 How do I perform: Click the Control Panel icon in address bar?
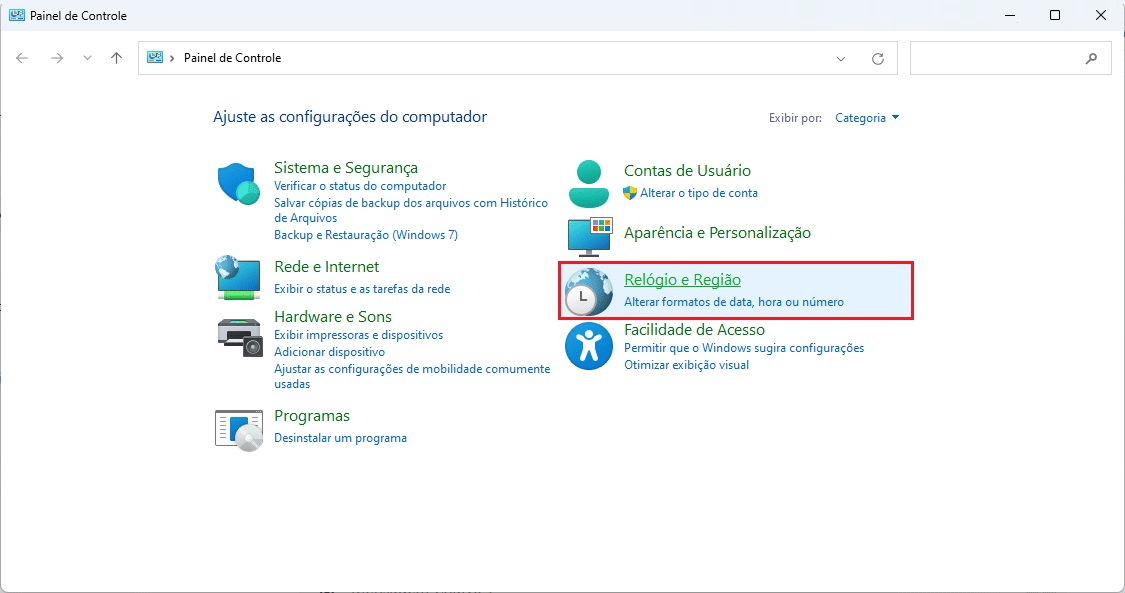[x=154, y=57]
